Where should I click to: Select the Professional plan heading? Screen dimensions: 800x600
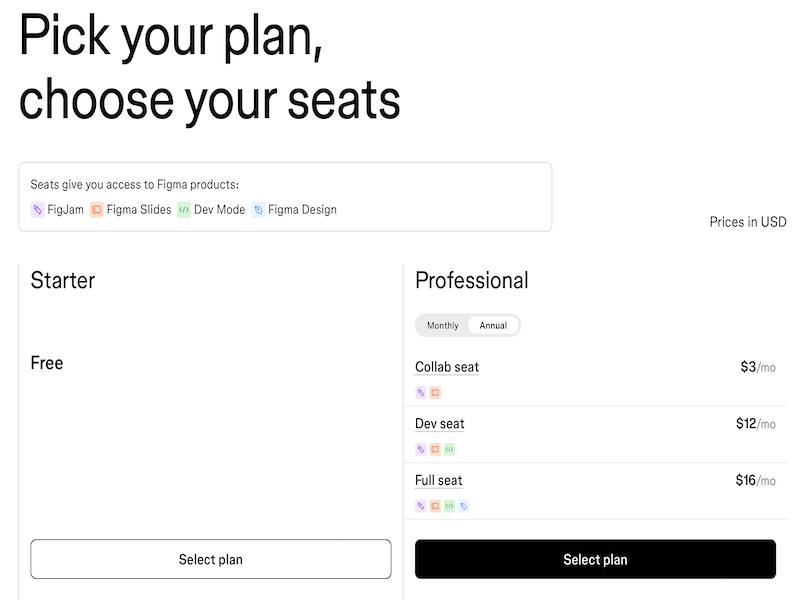[470, 281]
